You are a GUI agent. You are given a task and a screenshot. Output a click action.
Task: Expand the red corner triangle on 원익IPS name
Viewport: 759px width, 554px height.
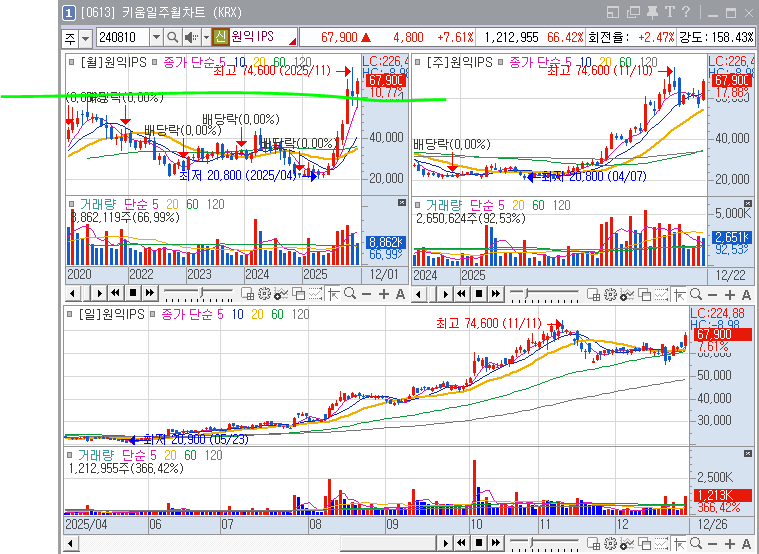click(x=293, y=42)
